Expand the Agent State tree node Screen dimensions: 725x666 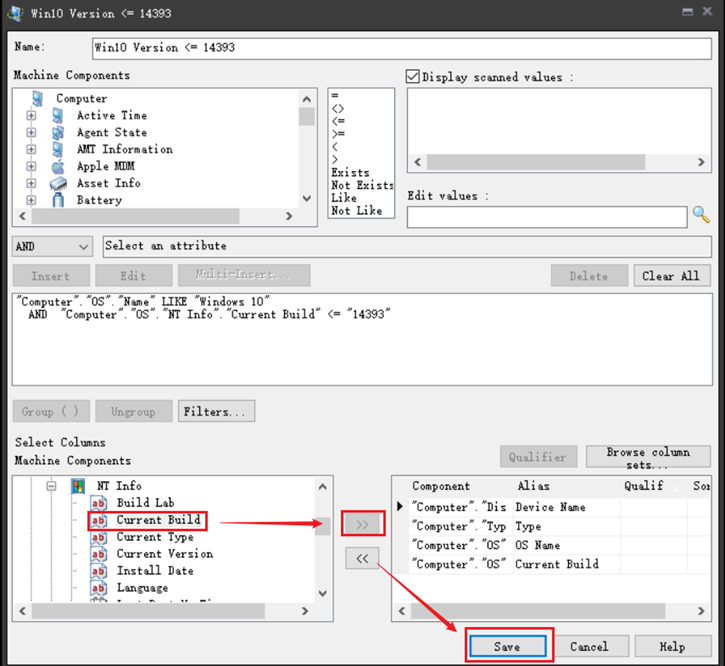[x=31, y=132]
